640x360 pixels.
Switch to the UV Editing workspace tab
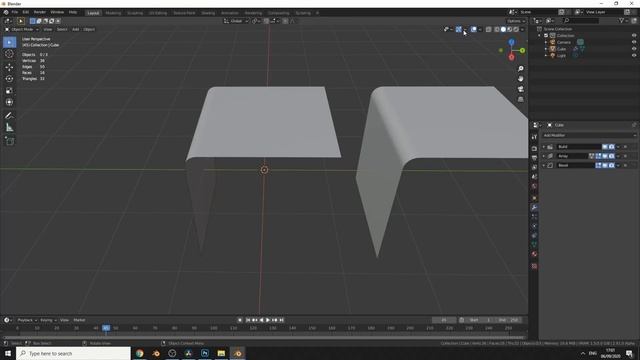tap(158, 13)
